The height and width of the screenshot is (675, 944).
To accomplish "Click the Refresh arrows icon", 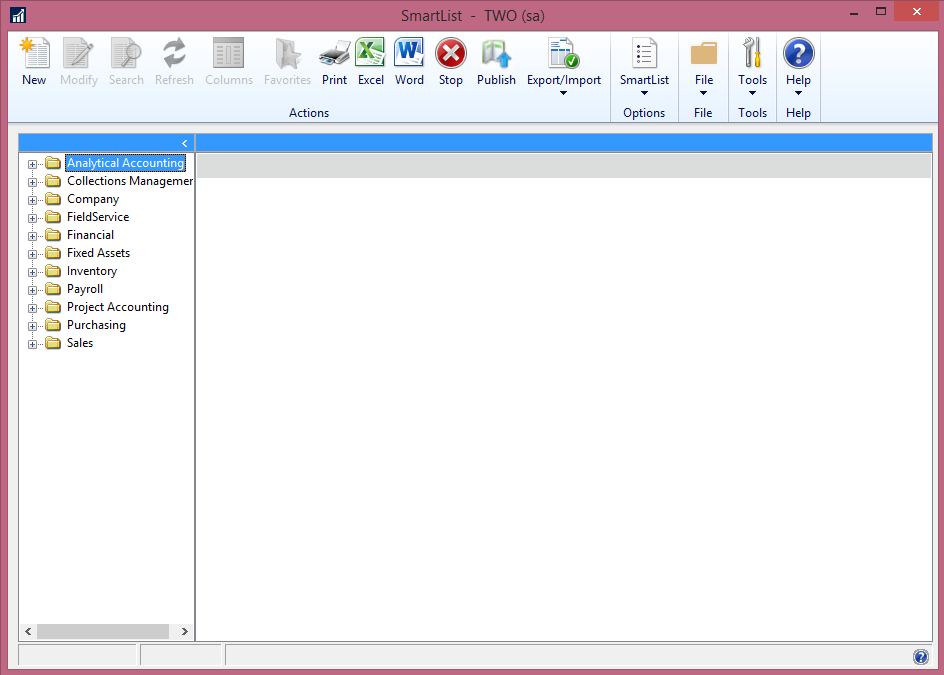I will point(174,53).
